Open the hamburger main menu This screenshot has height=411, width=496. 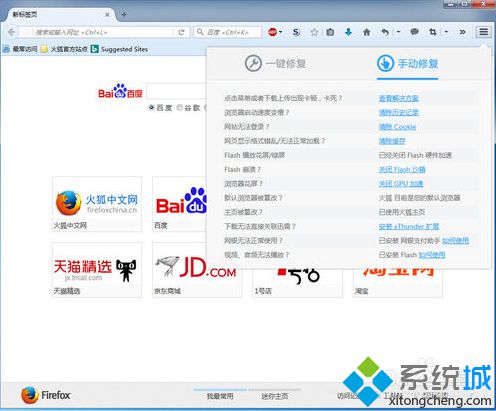click(484, 32)
